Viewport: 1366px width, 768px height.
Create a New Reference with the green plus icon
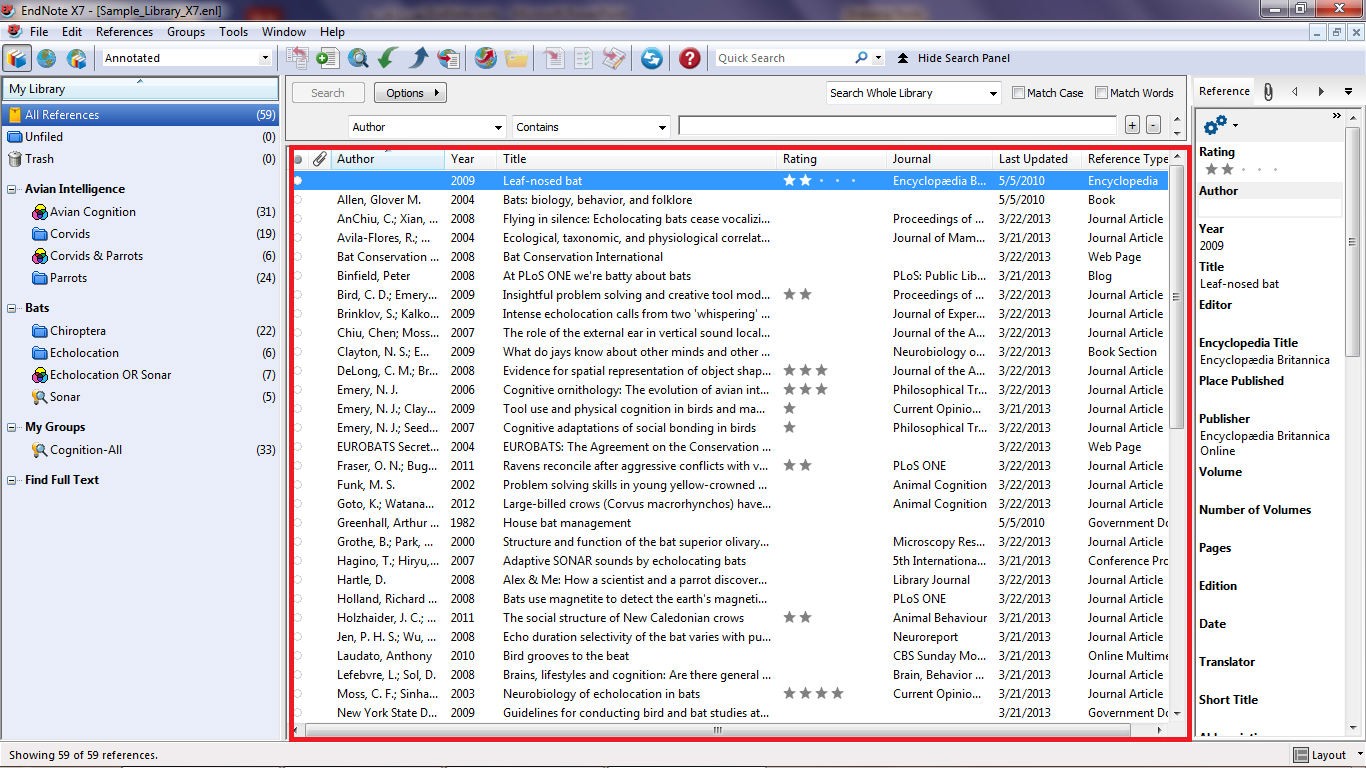point(327,58)
